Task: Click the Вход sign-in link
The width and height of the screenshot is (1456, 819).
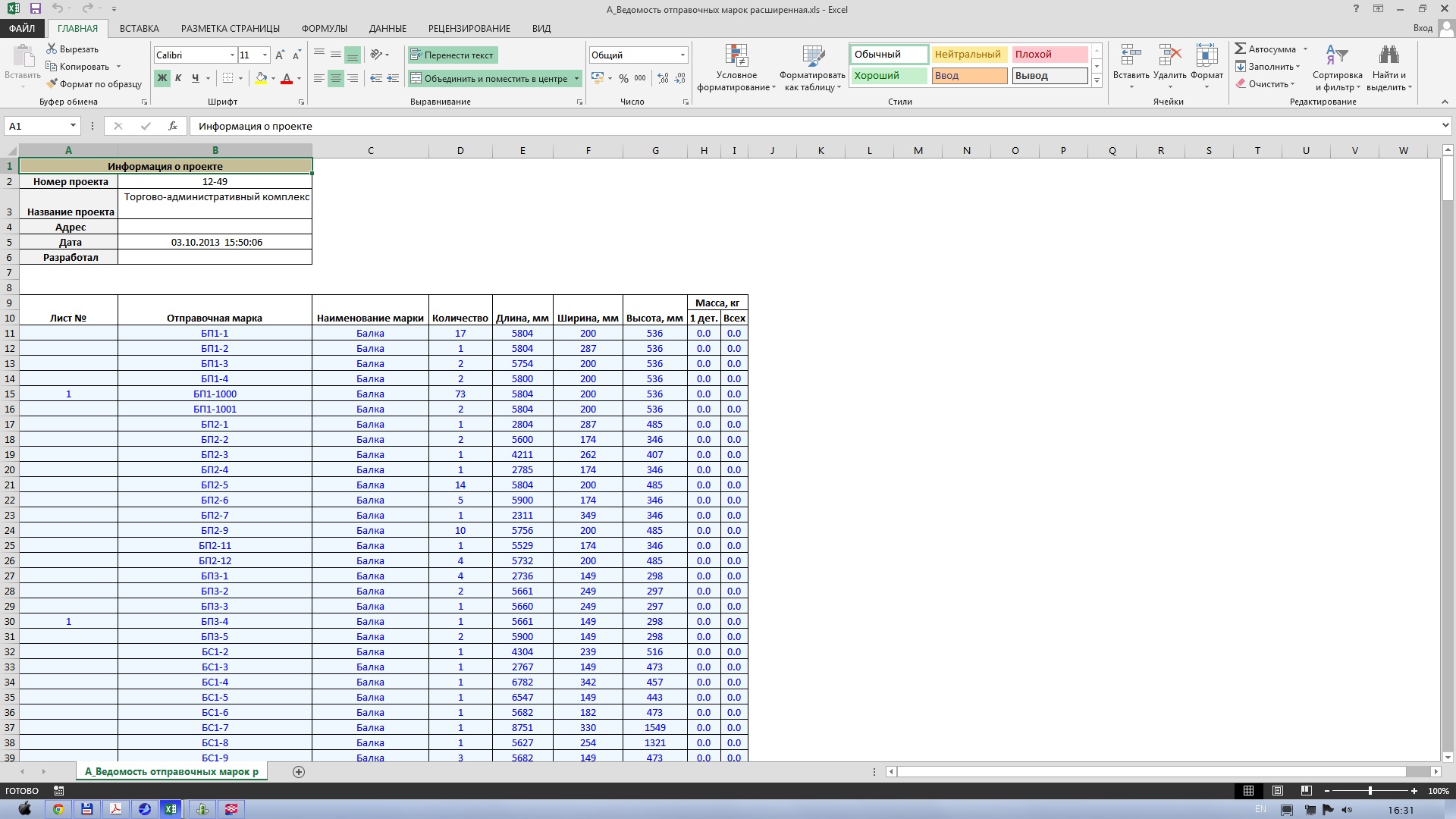Action: pos(1423,28)
